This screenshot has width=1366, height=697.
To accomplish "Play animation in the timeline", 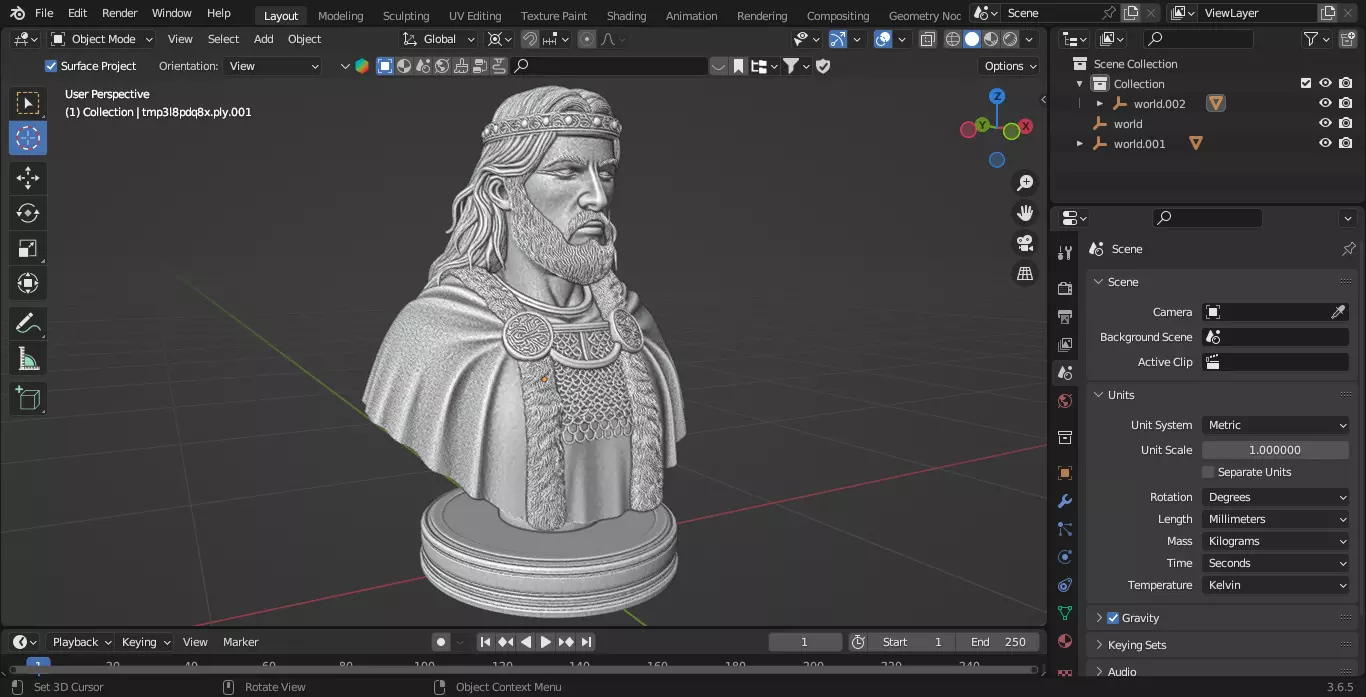I will pos(545,642).
